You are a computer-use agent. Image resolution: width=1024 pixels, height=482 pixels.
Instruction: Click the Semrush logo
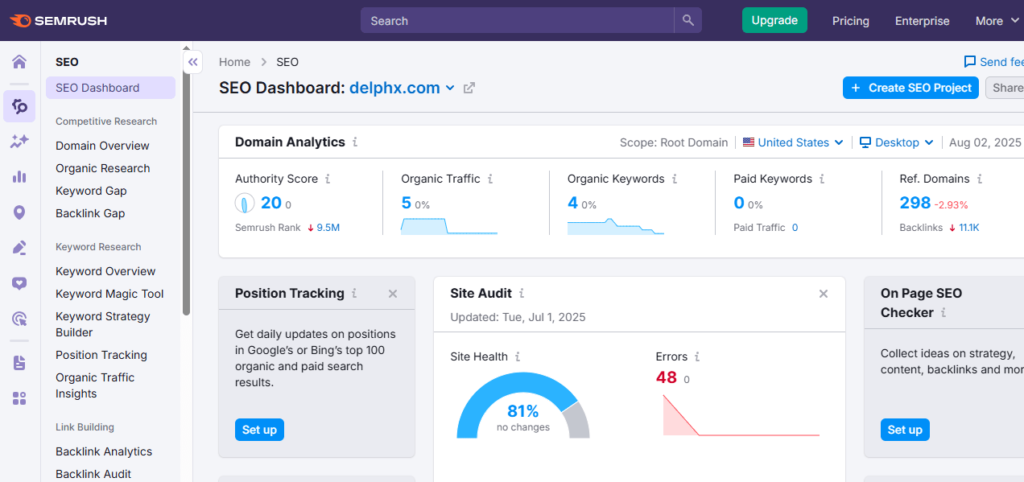coord(58,21)
